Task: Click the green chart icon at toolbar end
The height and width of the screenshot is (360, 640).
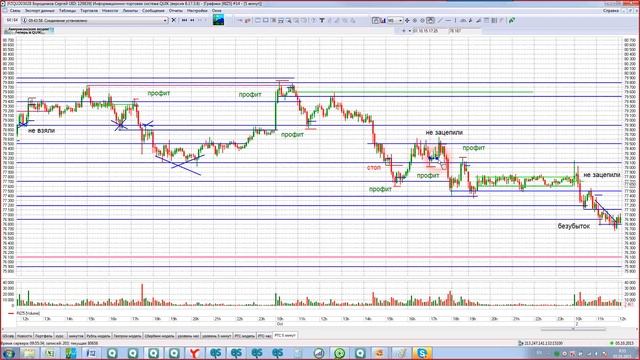Action: click(511, 20)
